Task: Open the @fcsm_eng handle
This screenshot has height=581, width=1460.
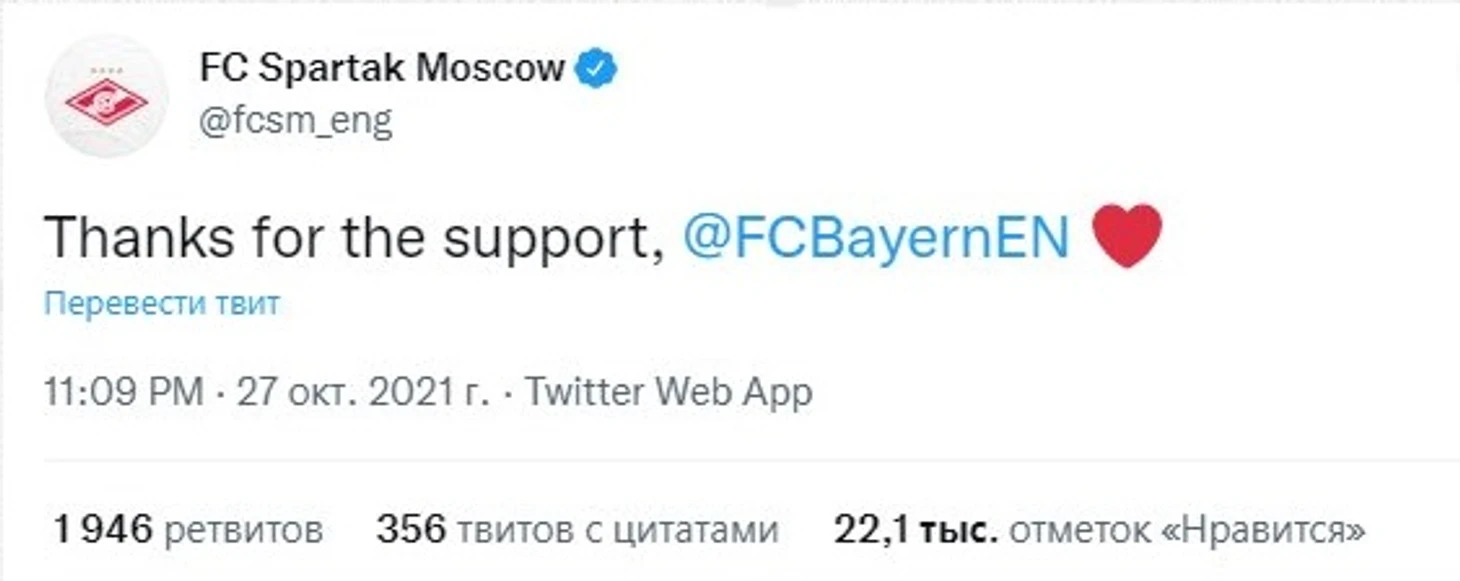Action: (x=296, y=122)
